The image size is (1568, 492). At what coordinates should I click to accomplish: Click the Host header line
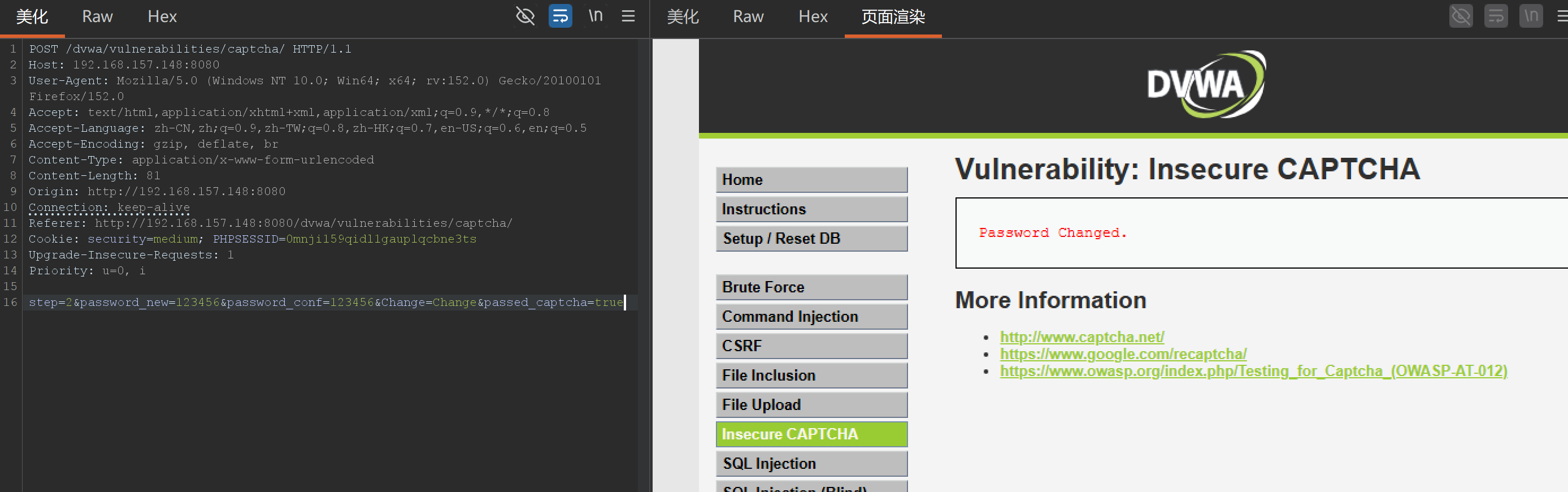[x=124, y=64]
